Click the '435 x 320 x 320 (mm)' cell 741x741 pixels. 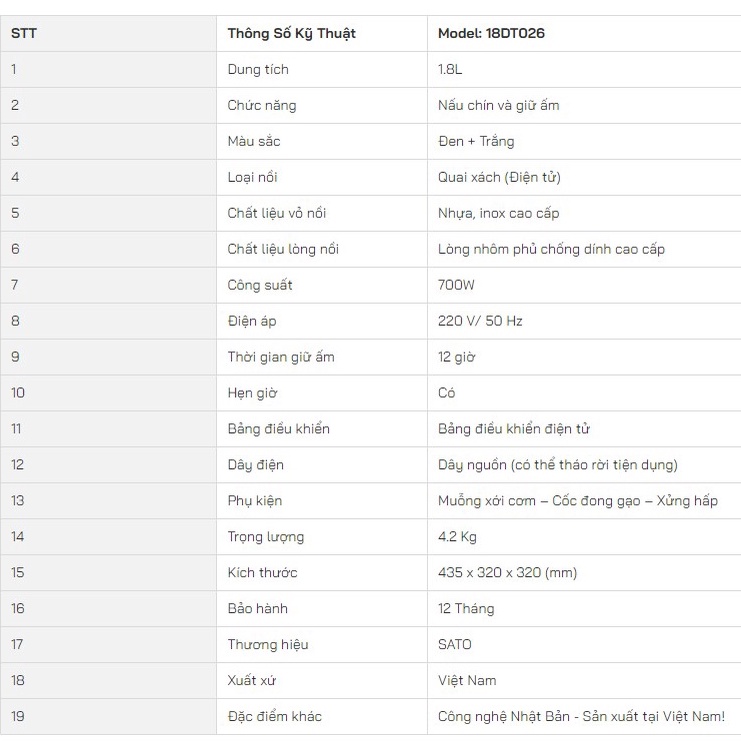tap(507, 573)
